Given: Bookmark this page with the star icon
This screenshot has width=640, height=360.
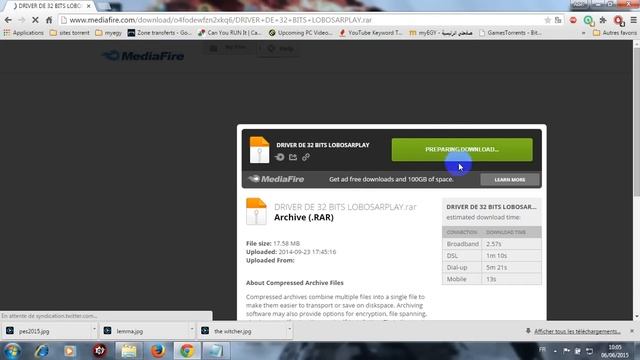Looking at the screenshot, I should [x=547, y=20].
